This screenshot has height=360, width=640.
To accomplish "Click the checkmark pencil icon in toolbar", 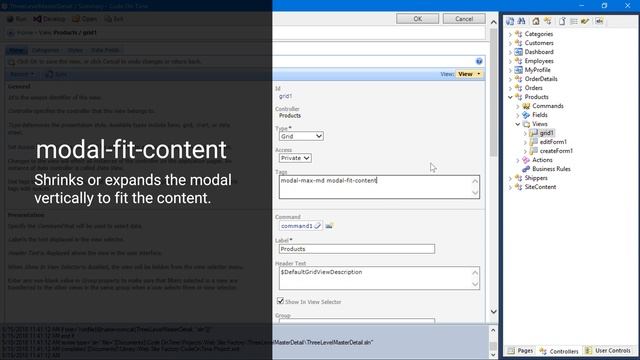I will (x=585, y=21).
